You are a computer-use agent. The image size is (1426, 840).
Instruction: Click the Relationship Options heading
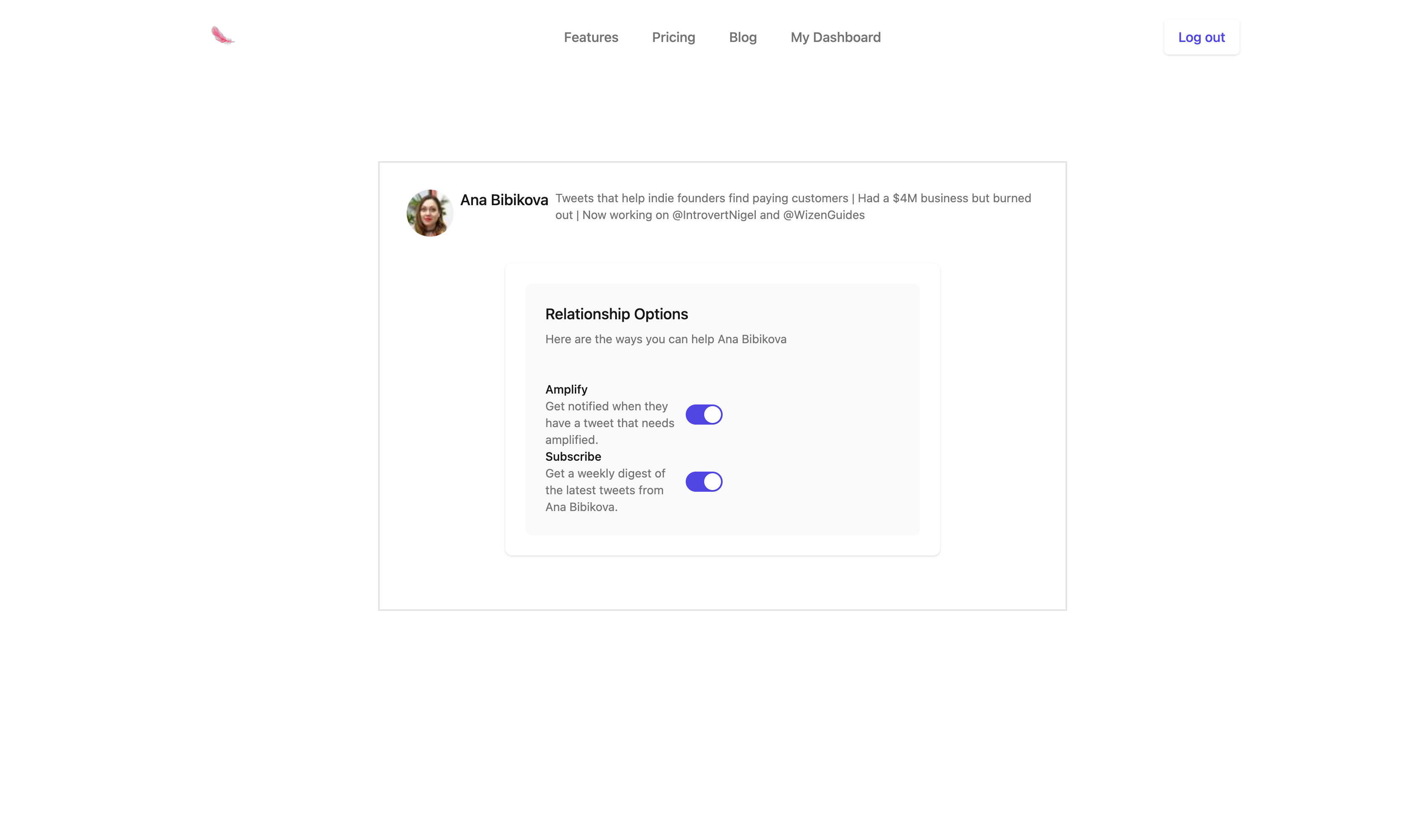click(x=616, y=314)
